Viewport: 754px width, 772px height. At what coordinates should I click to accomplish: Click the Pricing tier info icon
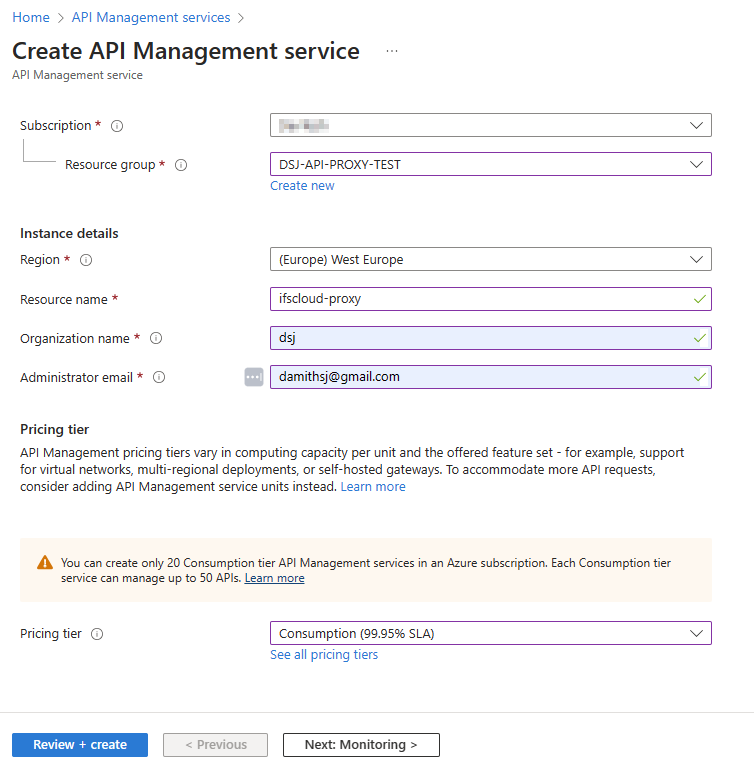point(97,634)
